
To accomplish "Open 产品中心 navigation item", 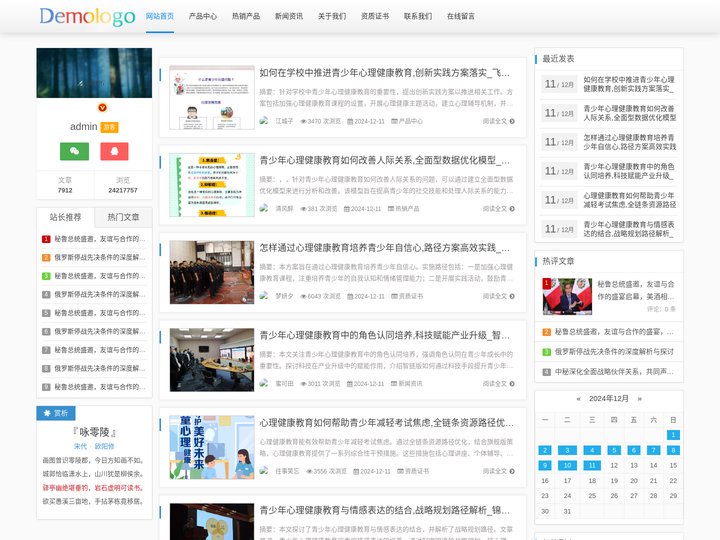I will 202,16.
